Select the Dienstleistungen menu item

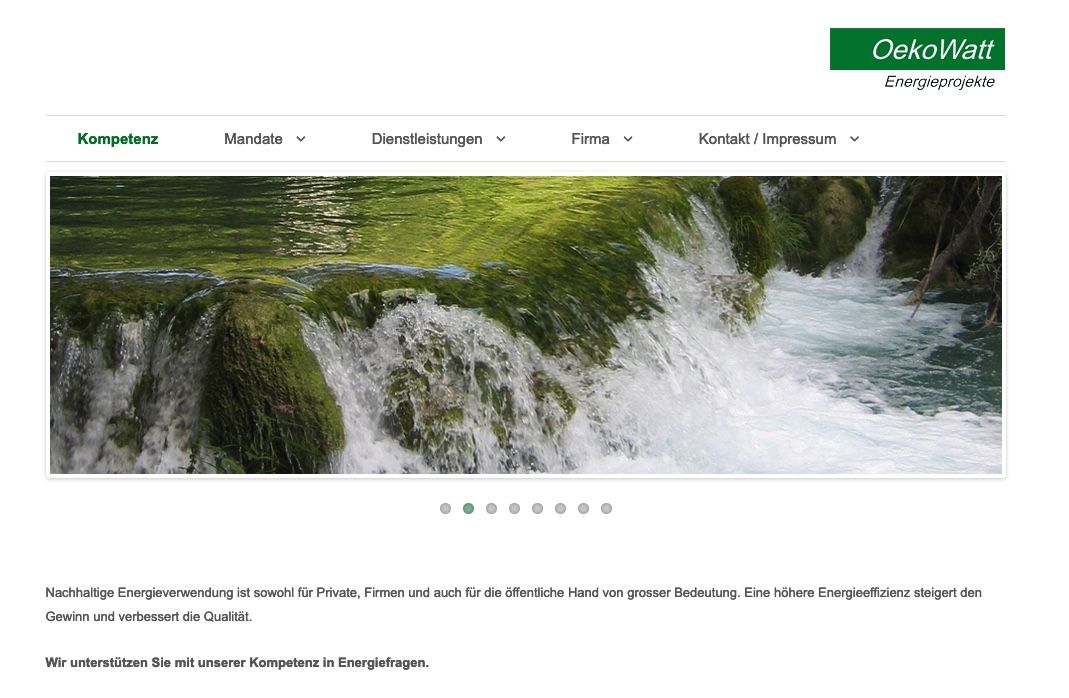click(x=427, y=139)
